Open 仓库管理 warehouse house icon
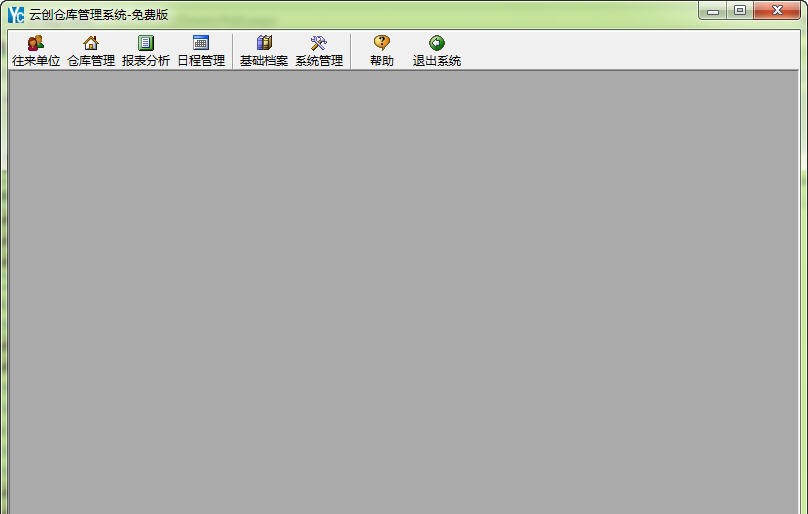This screenshot has width=808, height=514. click(91, 43)
